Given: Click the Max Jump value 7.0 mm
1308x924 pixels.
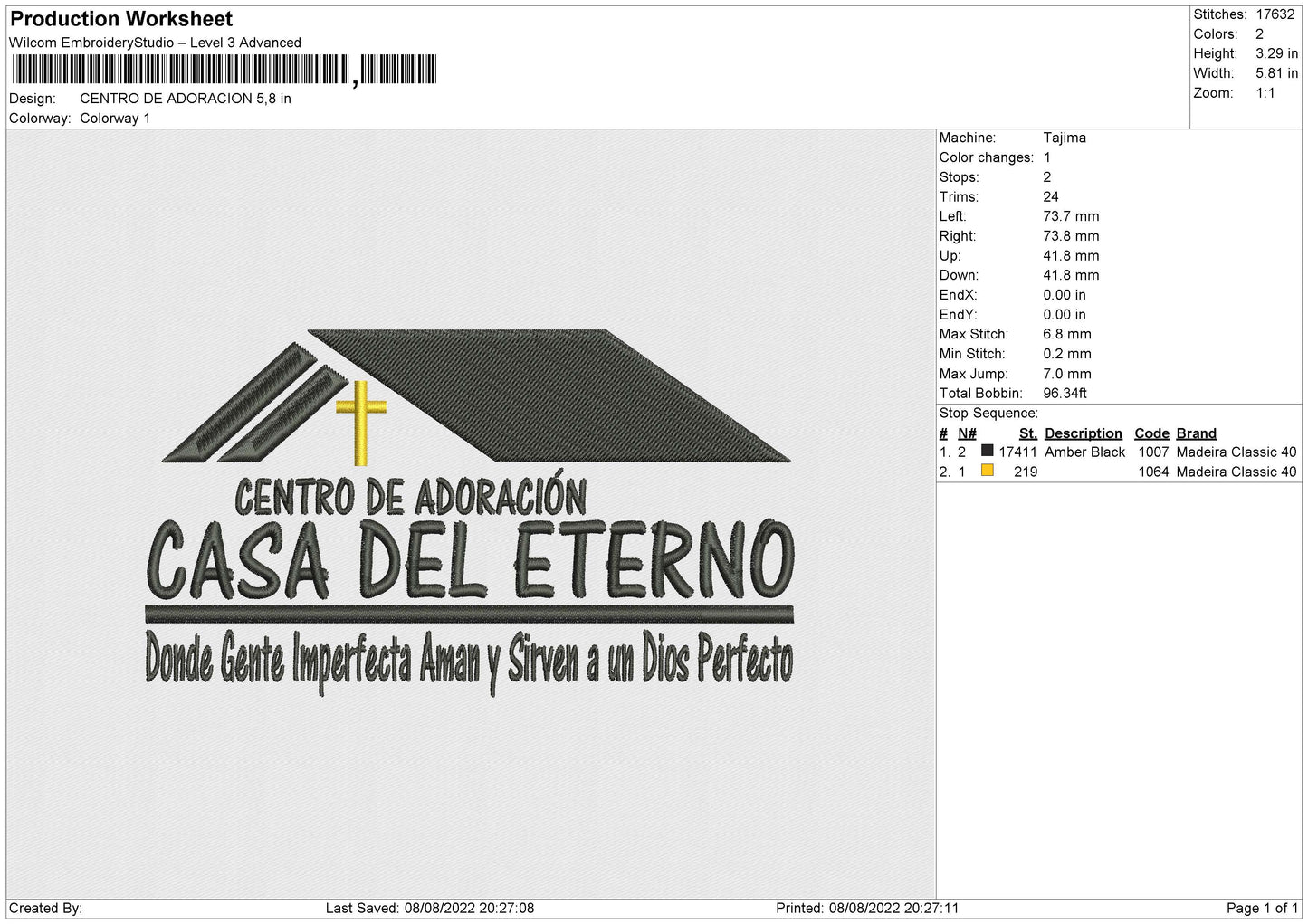Looking at the screenshot, I should pos(1067,374).
